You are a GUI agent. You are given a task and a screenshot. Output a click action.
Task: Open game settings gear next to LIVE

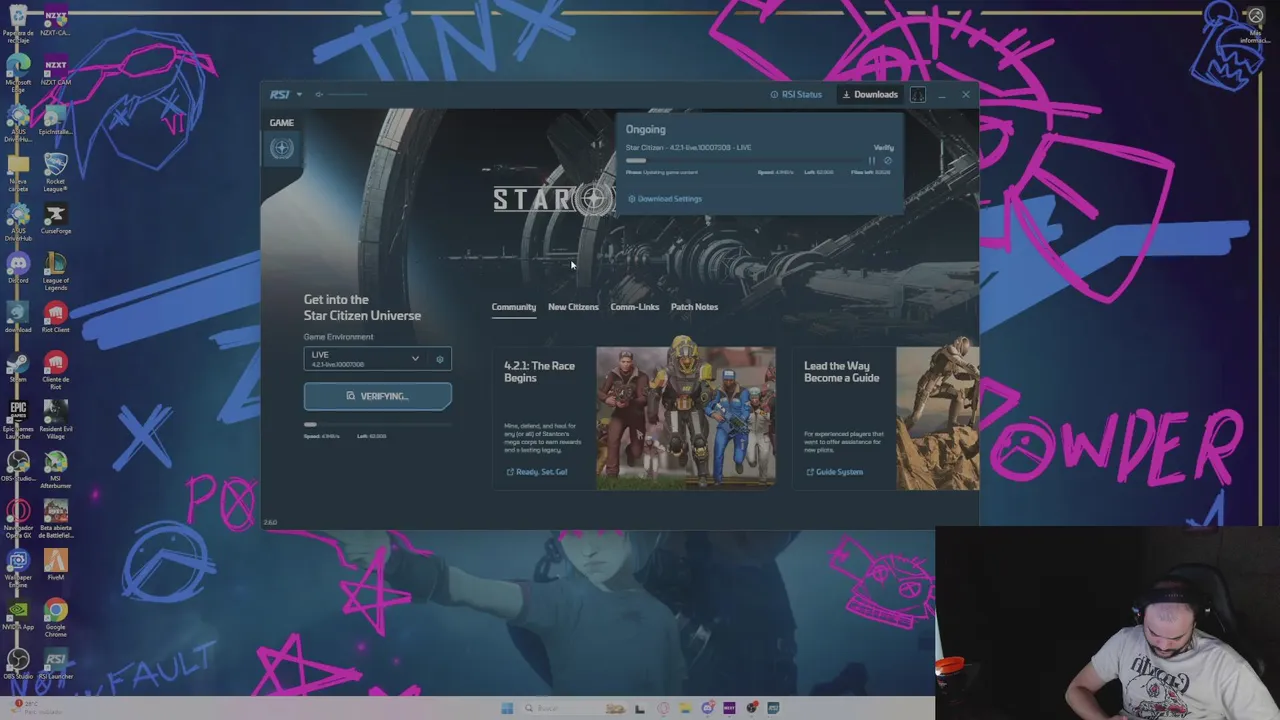tap(440, 359)
